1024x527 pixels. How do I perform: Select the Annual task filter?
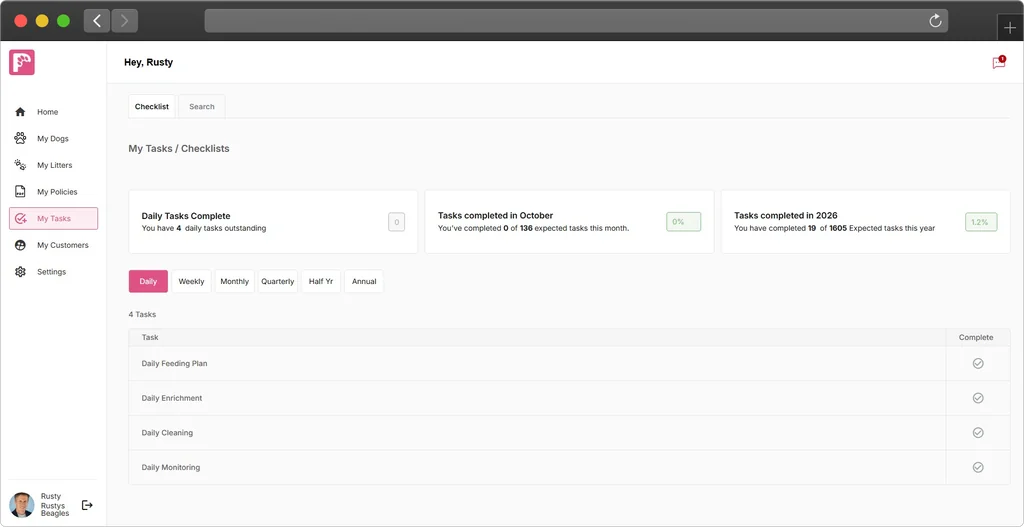pyautogui.click(x=364, y=281)
